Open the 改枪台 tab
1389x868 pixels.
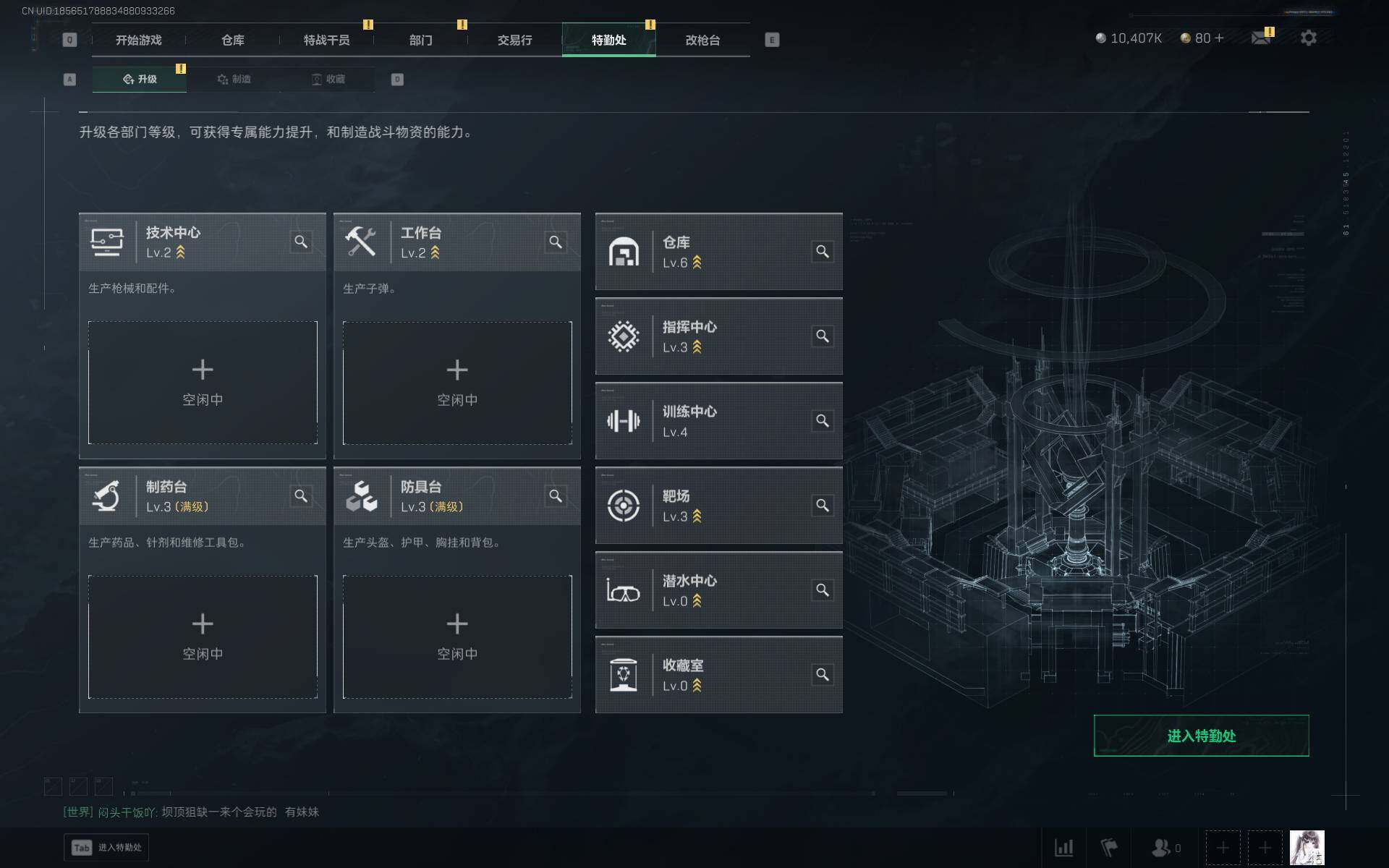click(x=702, y=40)
